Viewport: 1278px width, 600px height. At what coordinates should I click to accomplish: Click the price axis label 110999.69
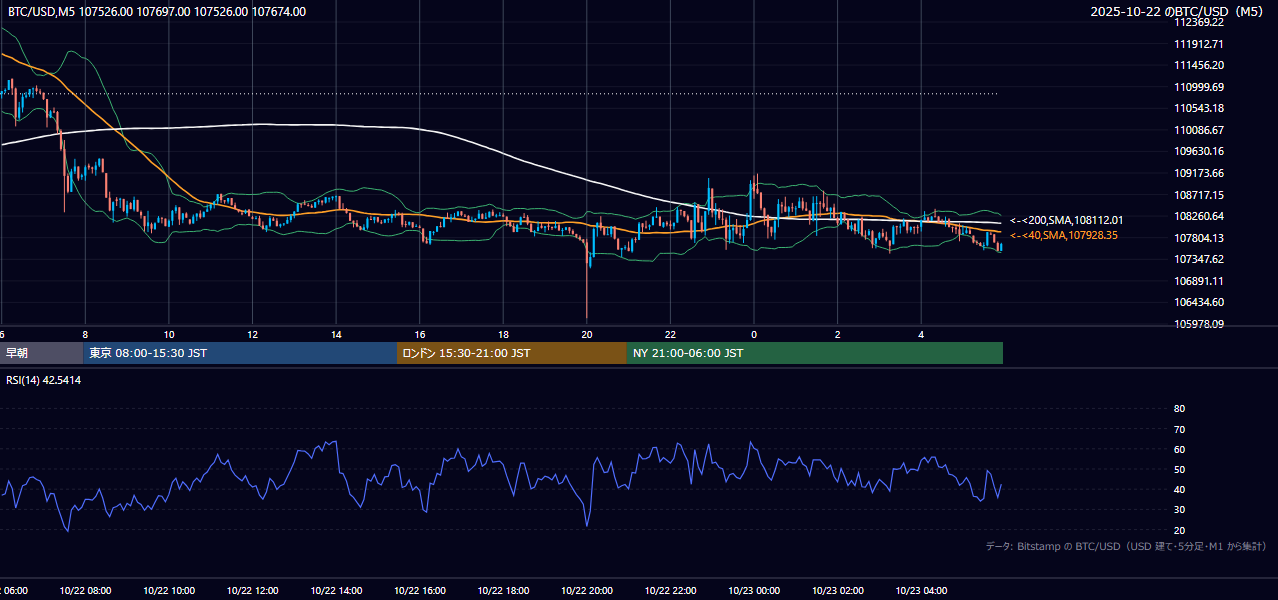pyautogui.click(x=1199, y=87)
